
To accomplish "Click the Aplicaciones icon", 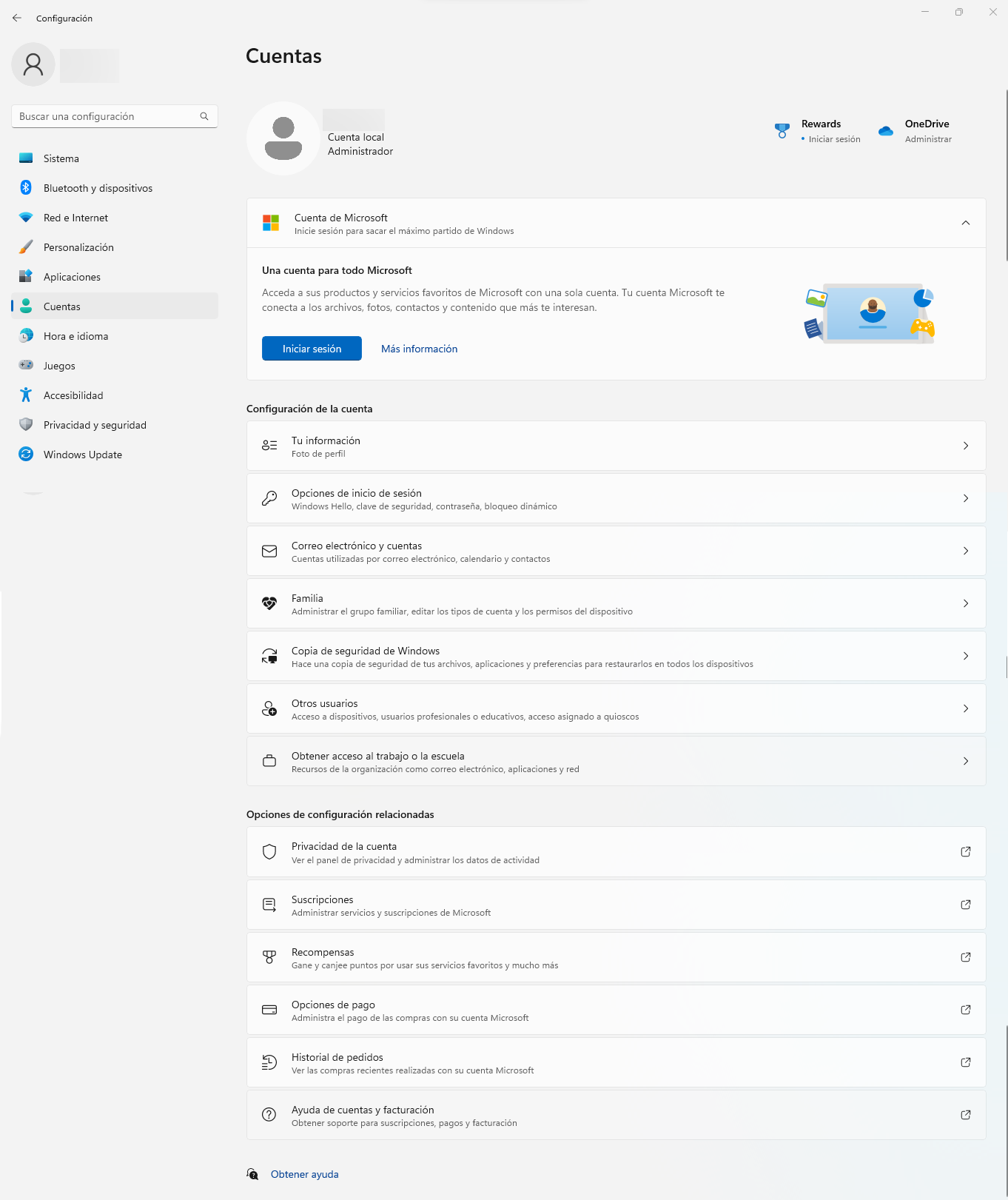I will 26,277.
